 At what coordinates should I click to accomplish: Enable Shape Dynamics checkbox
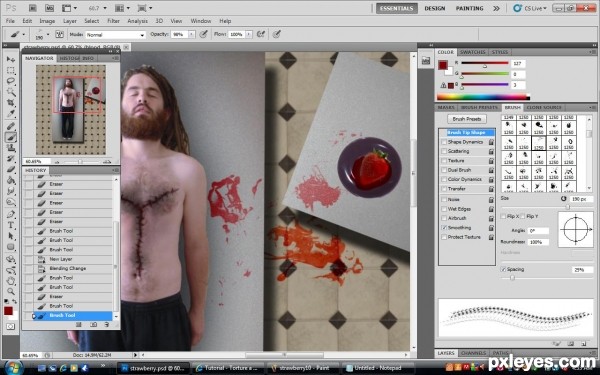click(444, 142)
